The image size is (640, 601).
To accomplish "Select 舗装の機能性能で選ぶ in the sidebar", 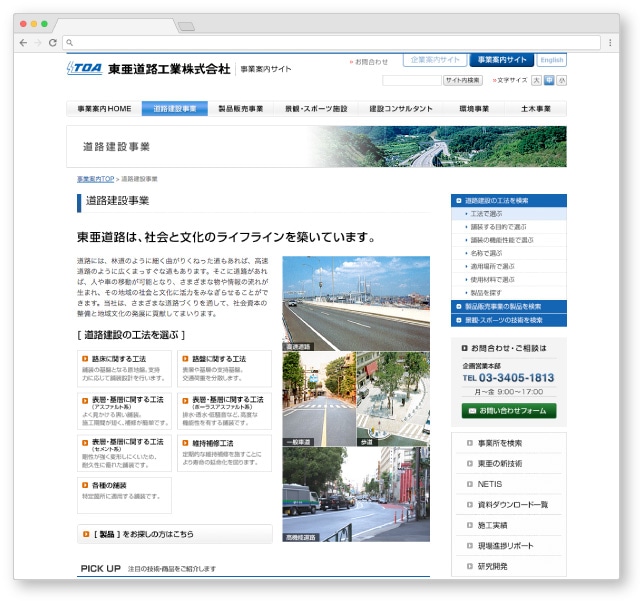I will click(x=509, y=240).
